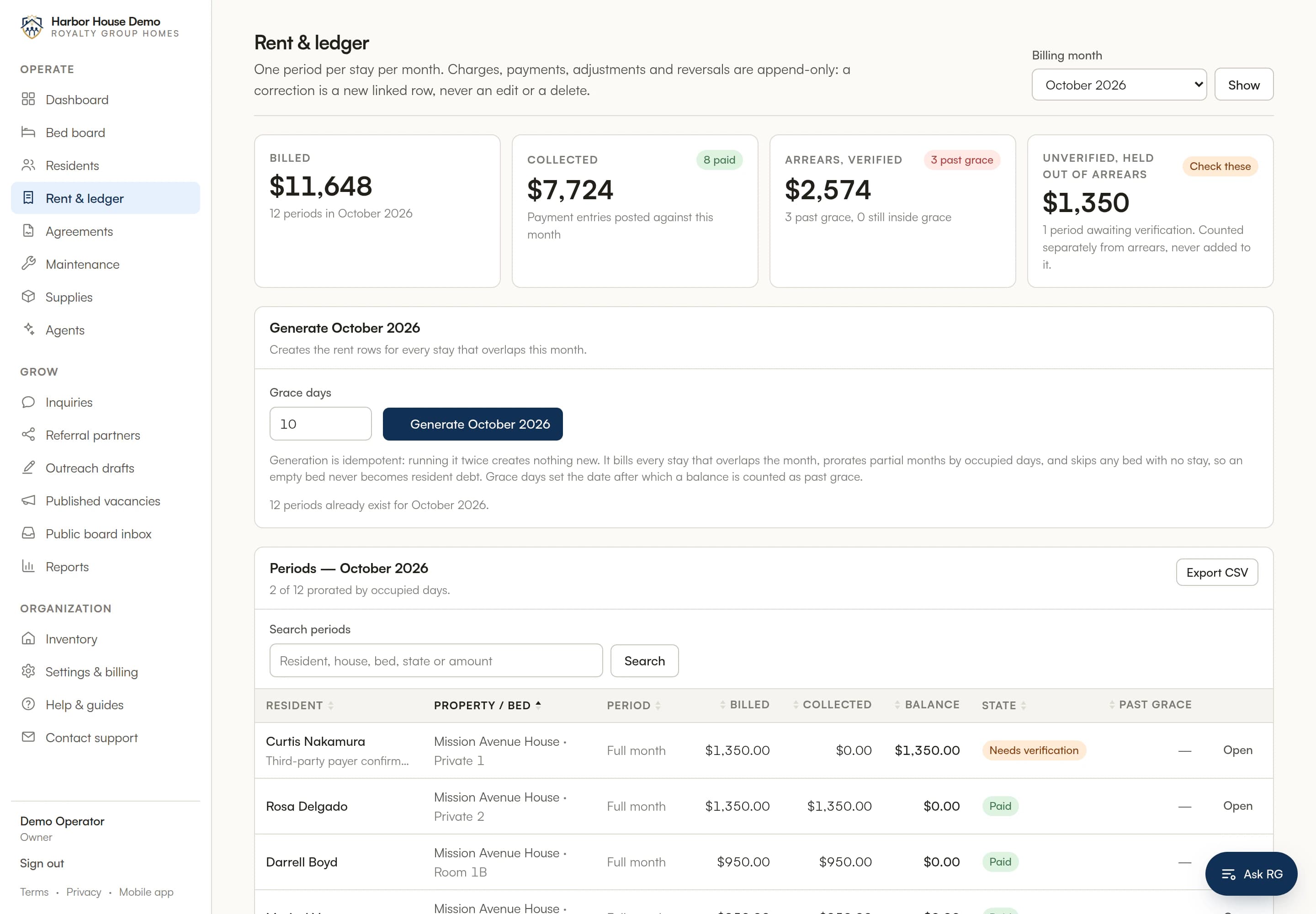Image resolution: width=1316 pixels, height=914 pixels.
Task: Export periods as CSV
Action: click(1217, 572)
